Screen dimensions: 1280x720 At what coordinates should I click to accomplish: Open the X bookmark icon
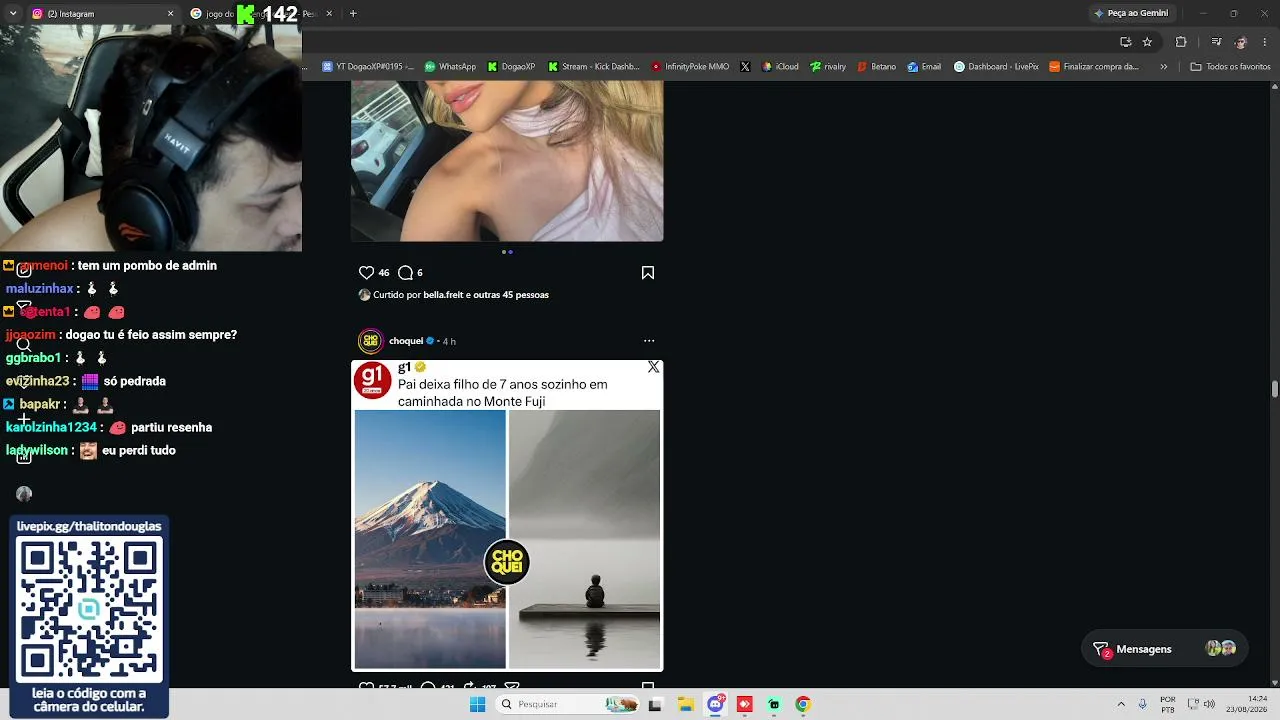745,67
